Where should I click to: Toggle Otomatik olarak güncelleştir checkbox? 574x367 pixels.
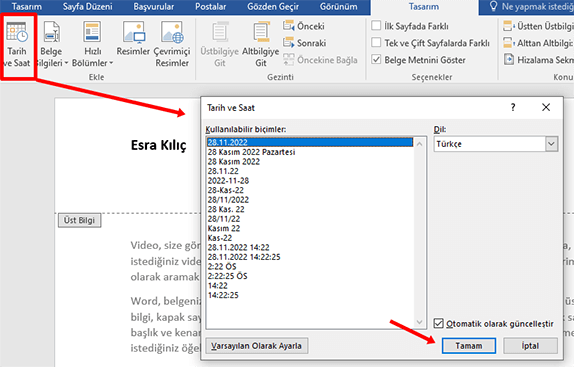[439, 323]
